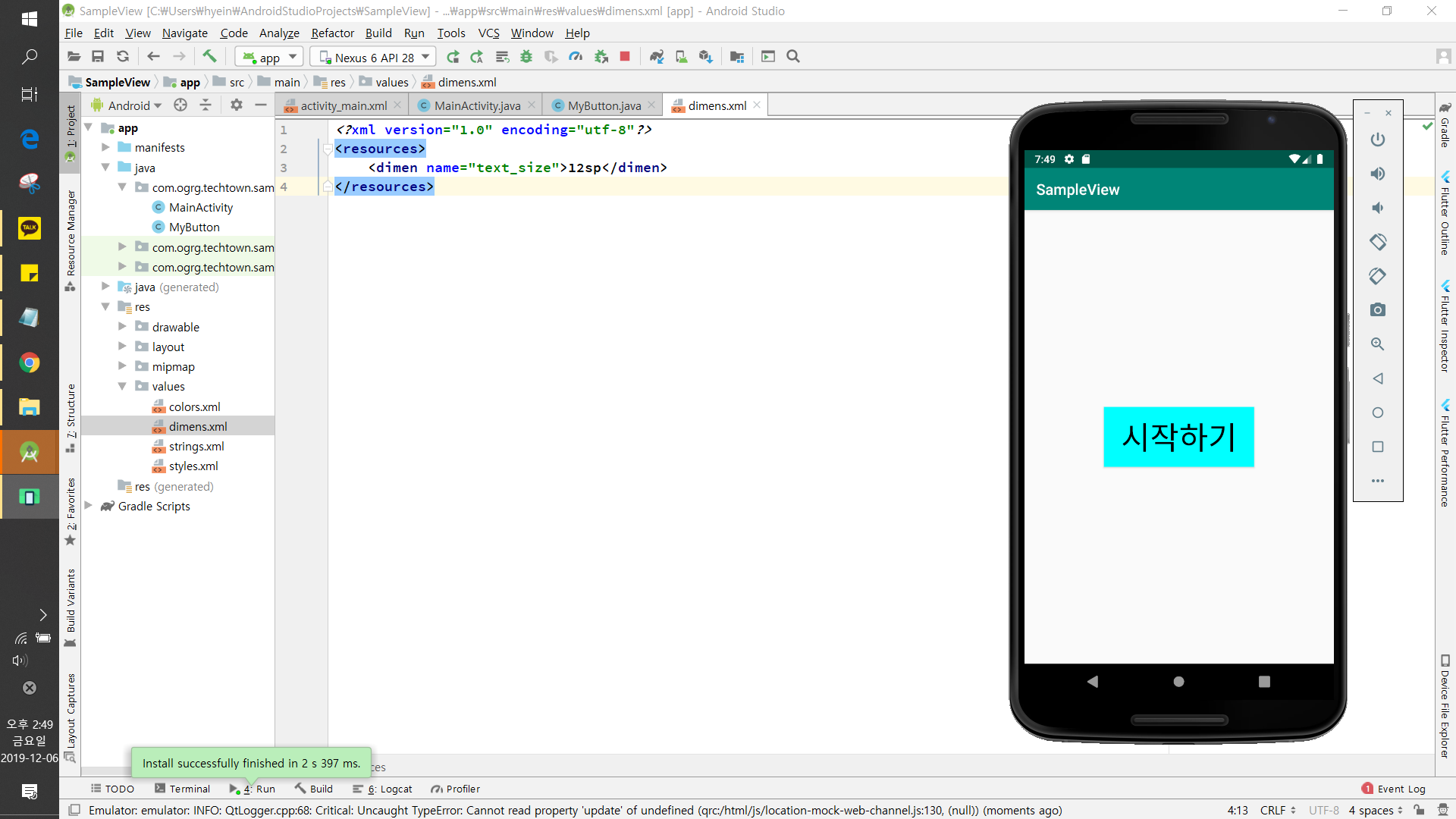Open the AVD Manager icon
The height and width of the screenshot is (819, 1456).
point(681,56)
